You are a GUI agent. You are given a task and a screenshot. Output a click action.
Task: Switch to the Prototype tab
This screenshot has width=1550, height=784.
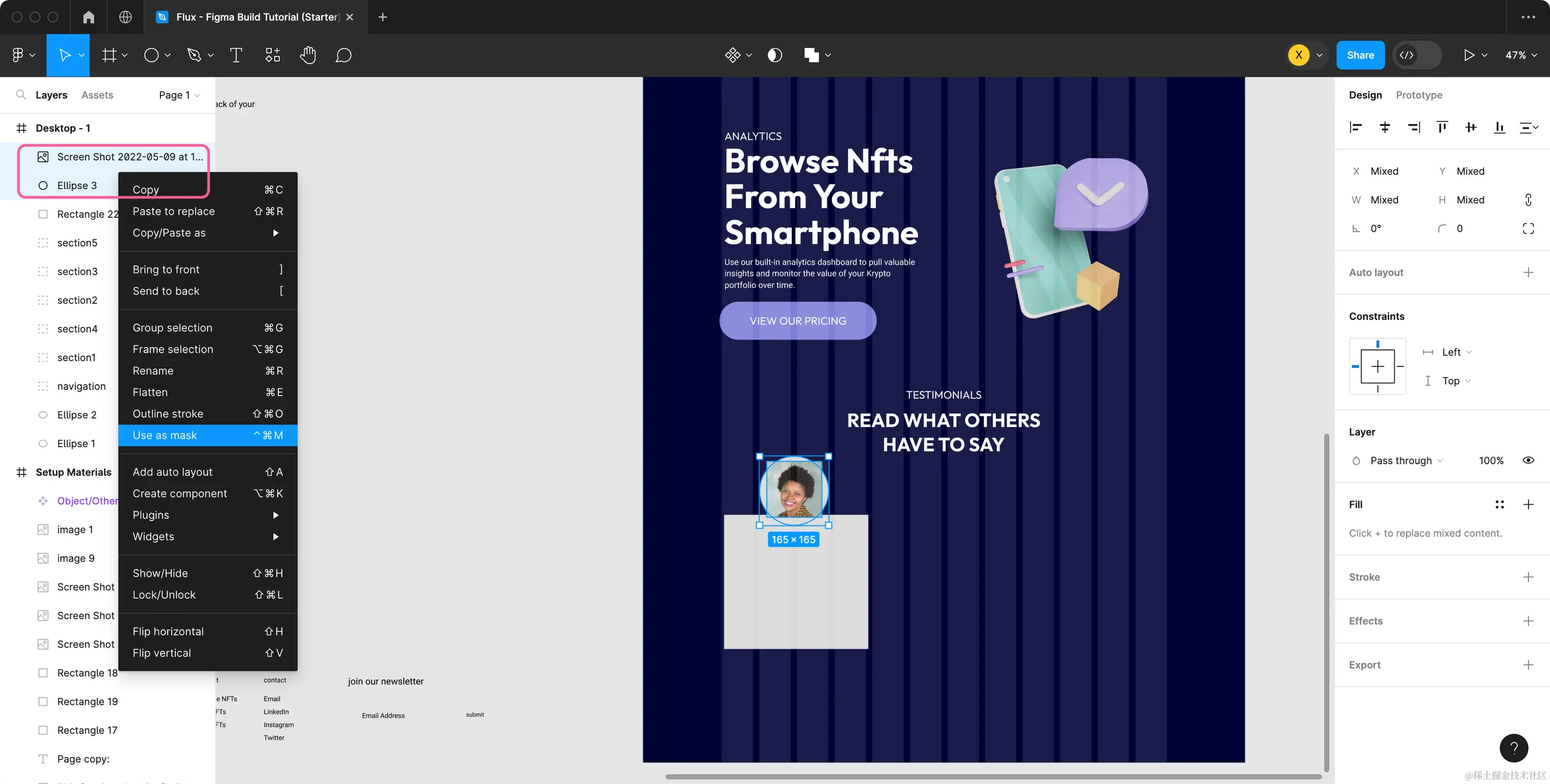[1418, 95]
